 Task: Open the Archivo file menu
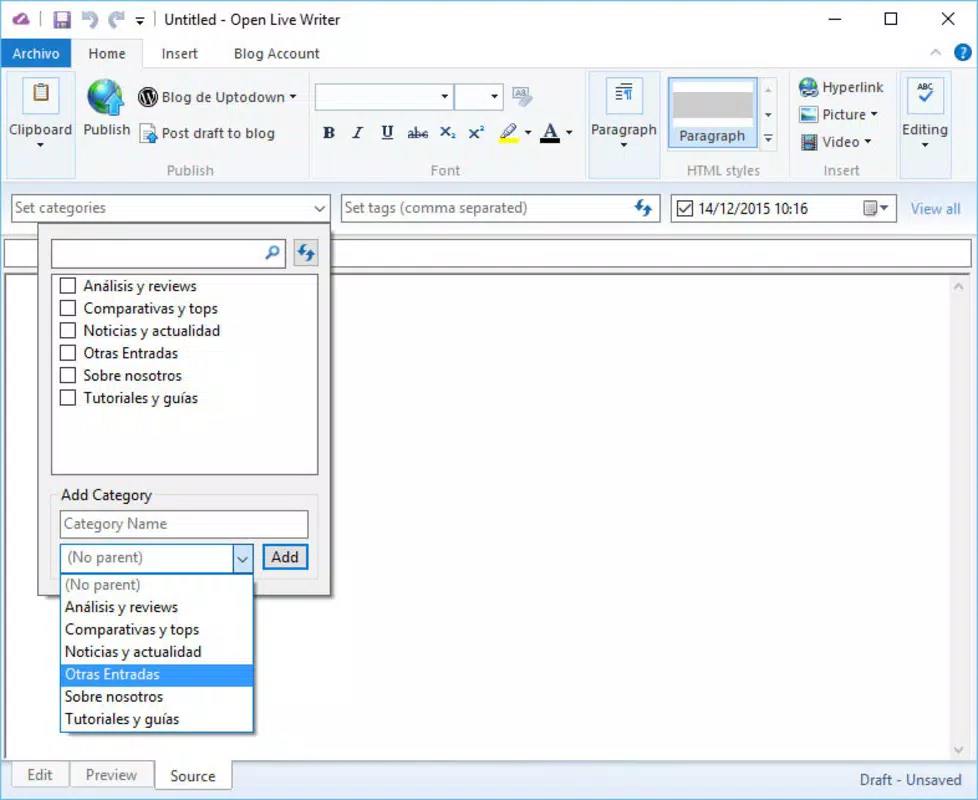(x=36, y=54)
